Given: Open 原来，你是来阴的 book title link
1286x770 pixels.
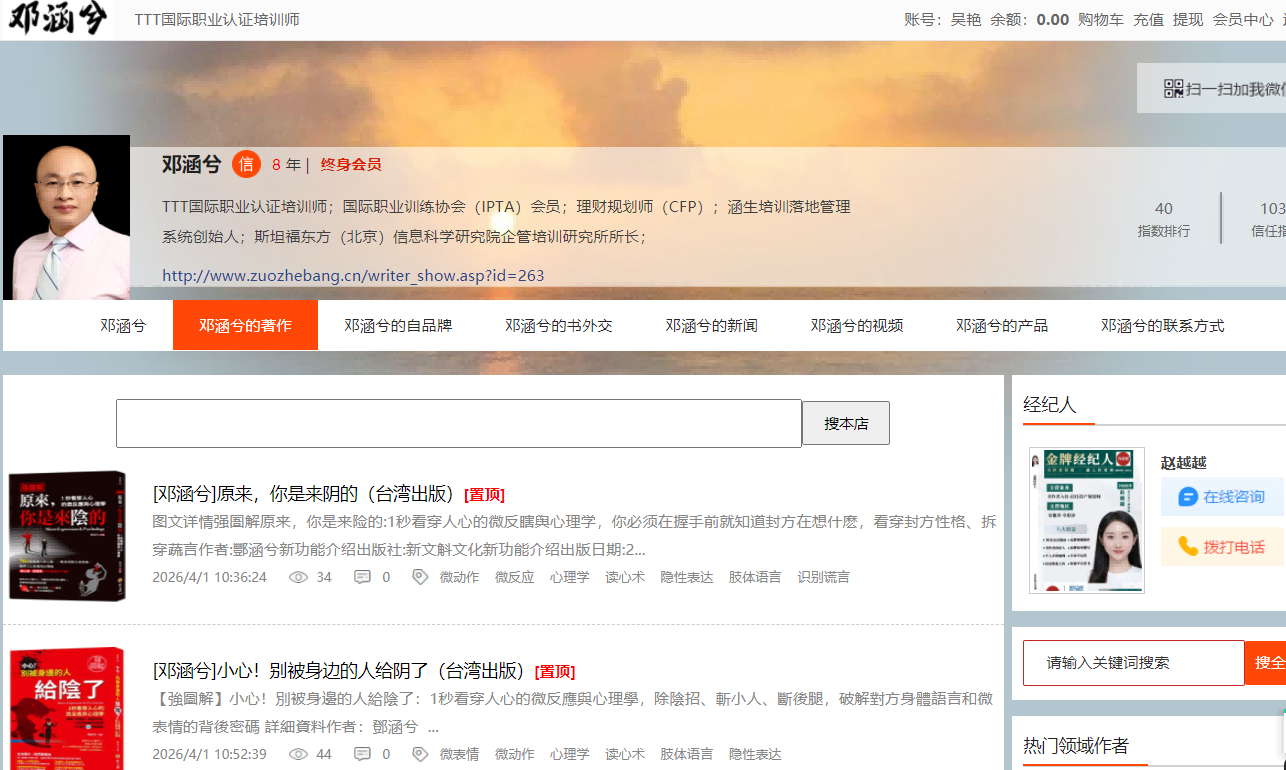Looking at the screenshot, I should (x=306, y=494).
